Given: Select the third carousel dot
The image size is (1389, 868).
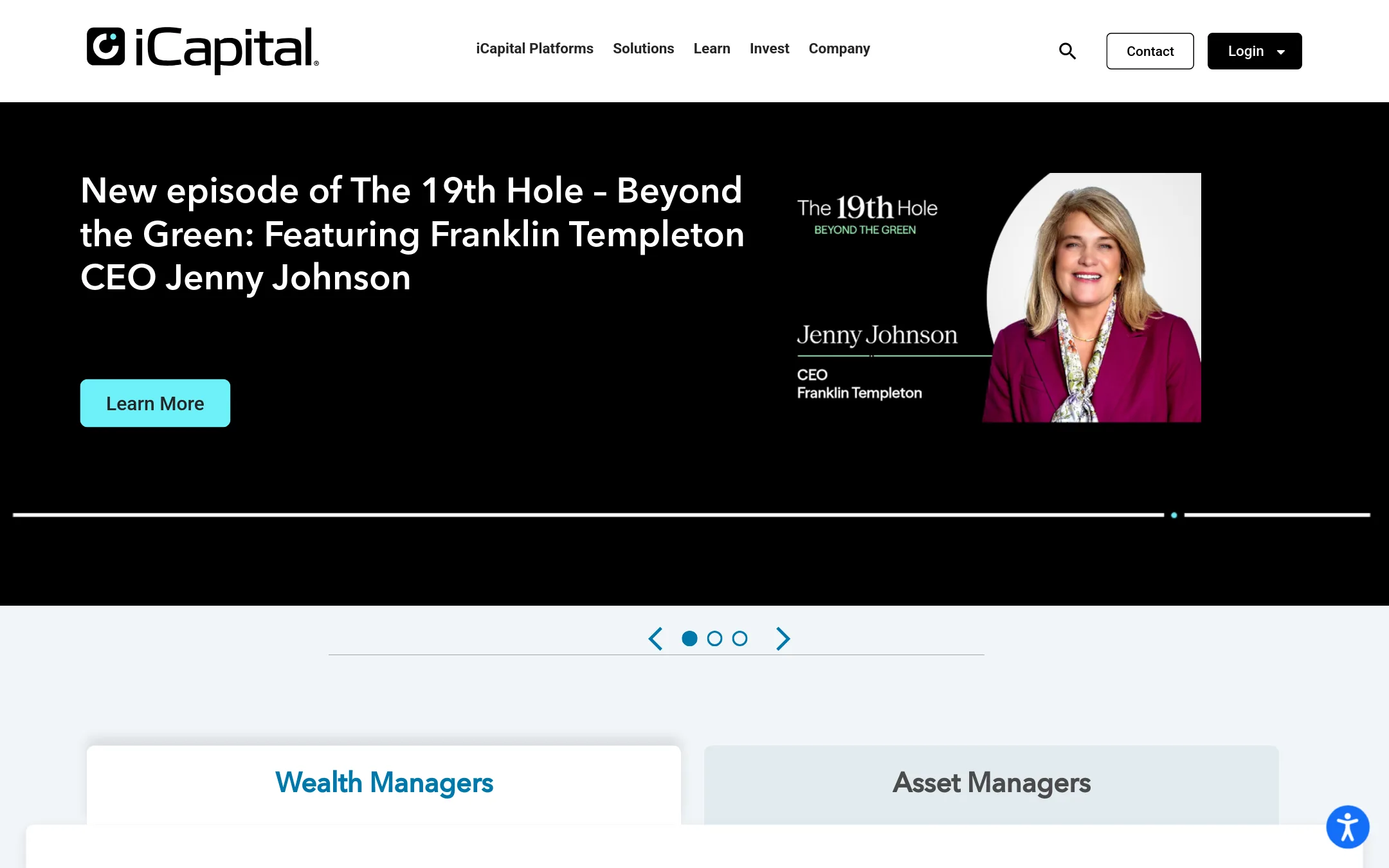Looking at the screenshot, I should tap(740, 638).
